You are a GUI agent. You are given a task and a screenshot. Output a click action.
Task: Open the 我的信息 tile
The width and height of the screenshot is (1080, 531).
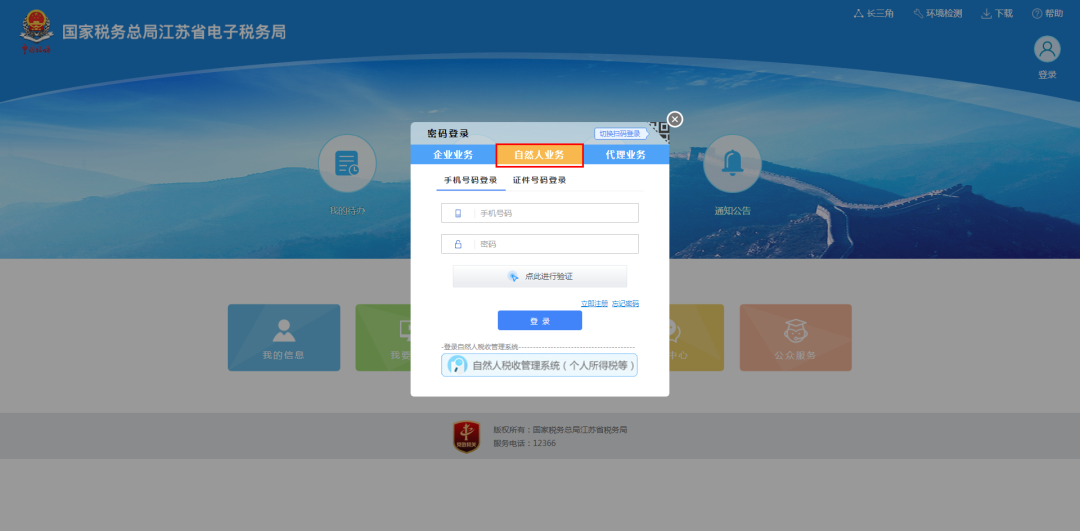pos(284,337)
